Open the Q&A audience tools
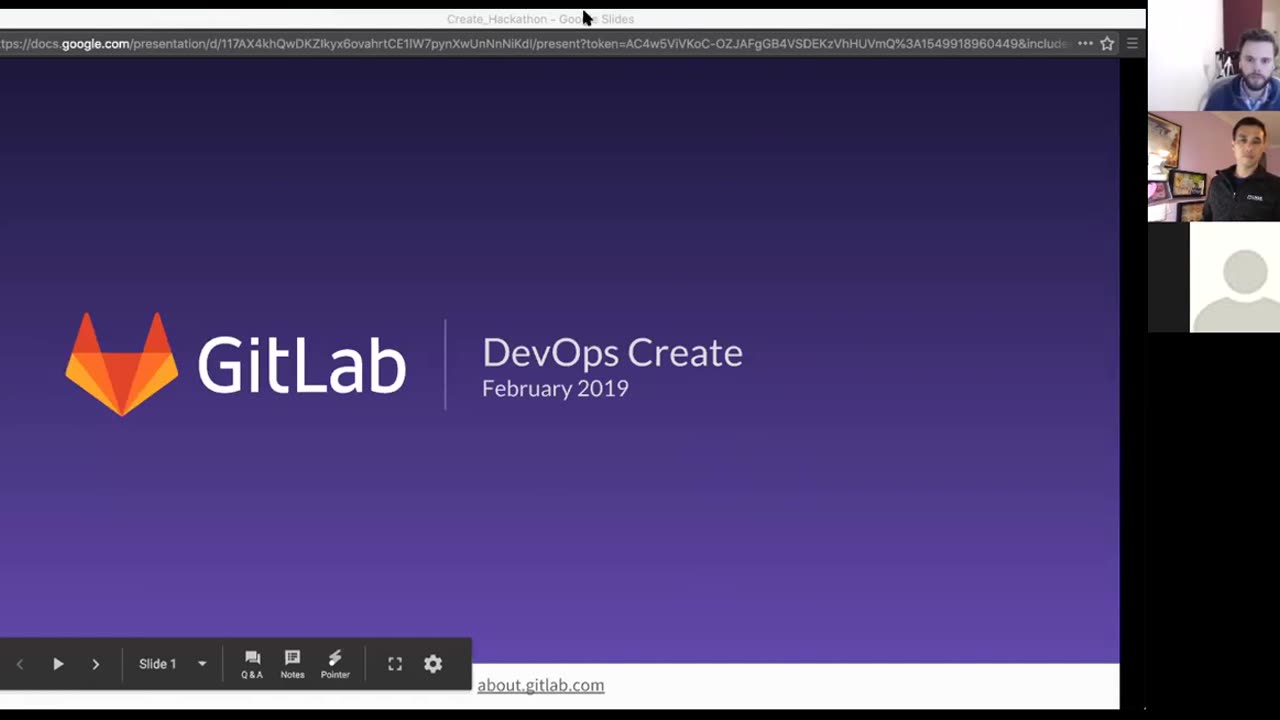The width and height of the screenshot is (1280, 720). point(252,664)
